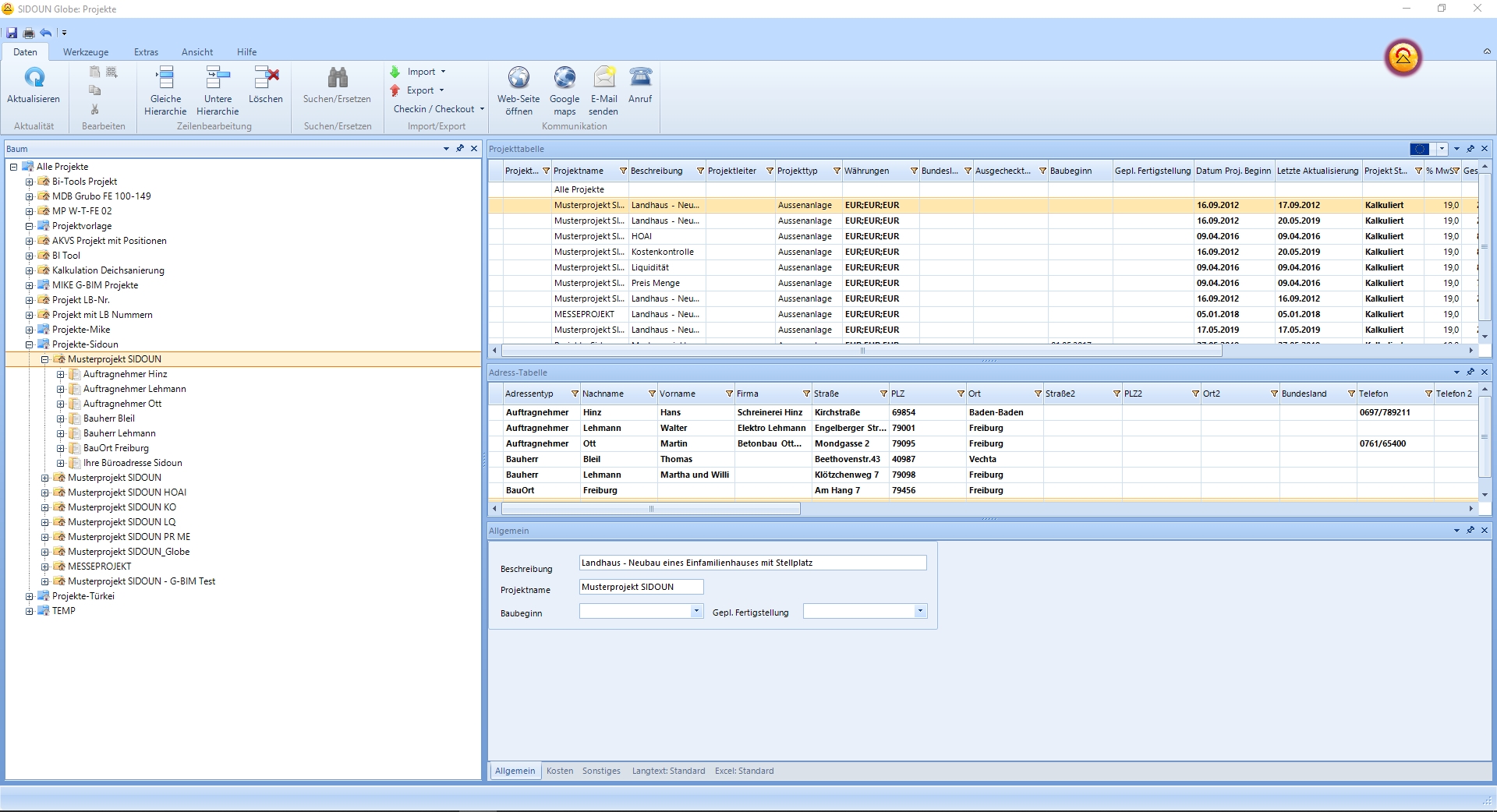Click the Anruf telephone icon

point(640,78)
